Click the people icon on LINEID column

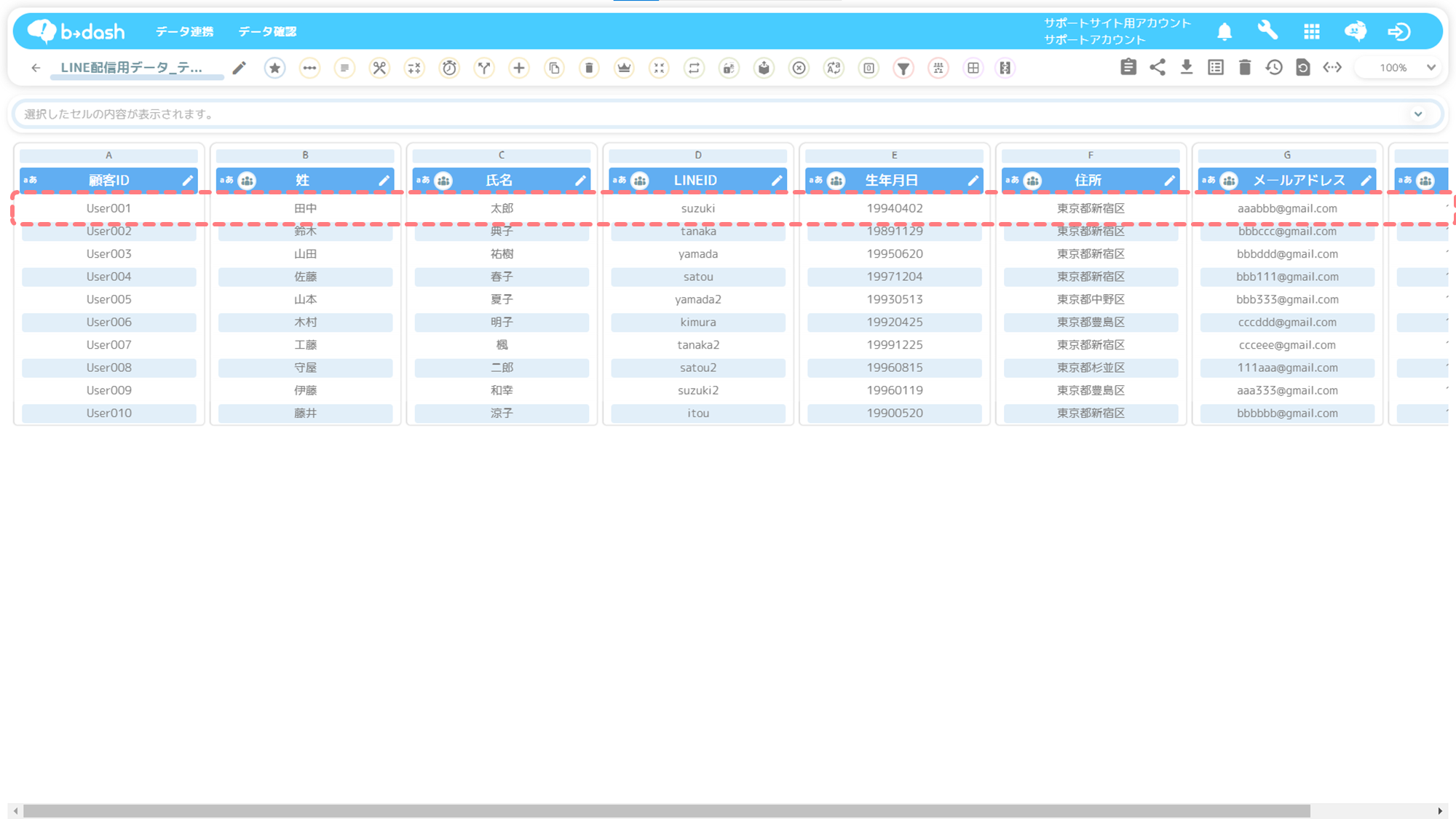[640, 181]
